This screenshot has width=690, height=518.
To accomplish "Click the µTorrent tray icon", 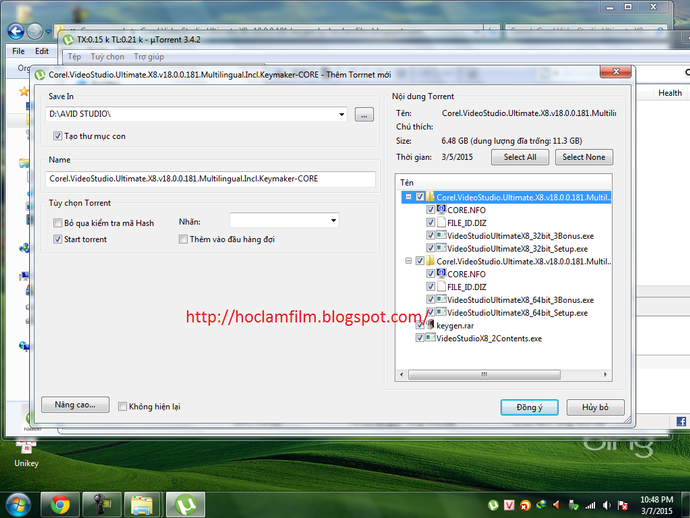I will pos(493,505).
